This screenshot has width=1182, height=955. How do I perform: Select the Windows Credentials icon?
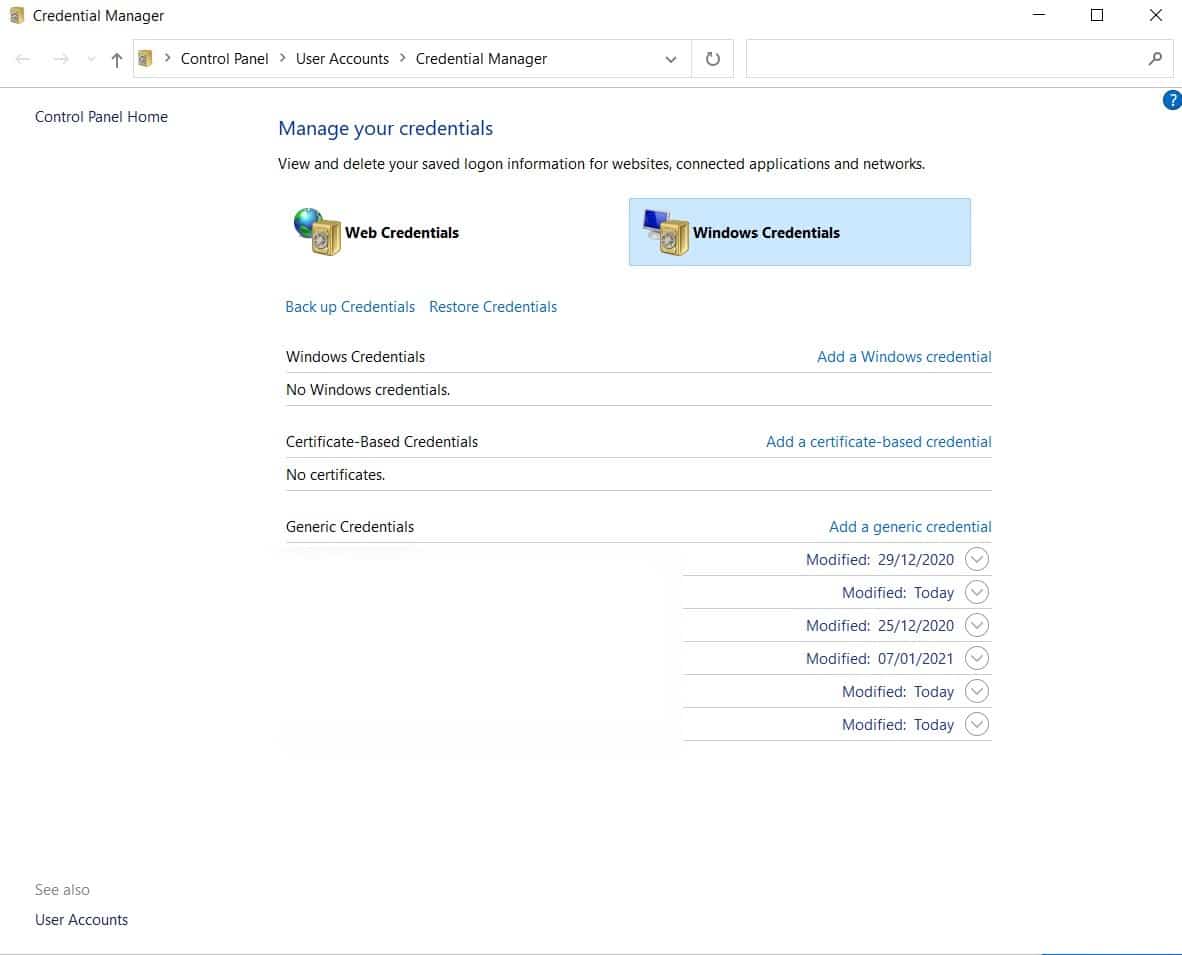665,231
